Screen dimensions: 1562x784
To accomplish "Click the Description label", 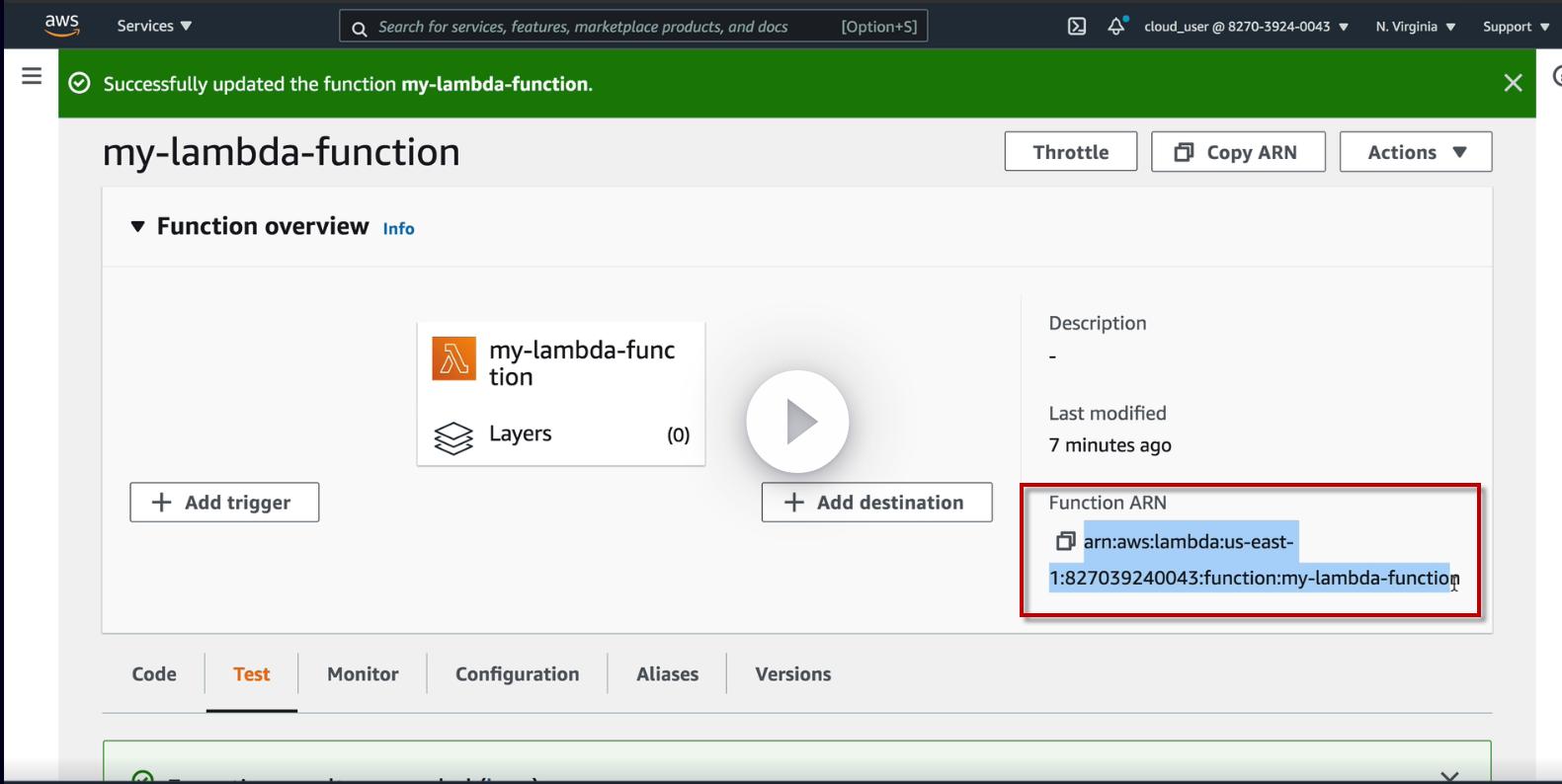I will [x=1098, y=323].
